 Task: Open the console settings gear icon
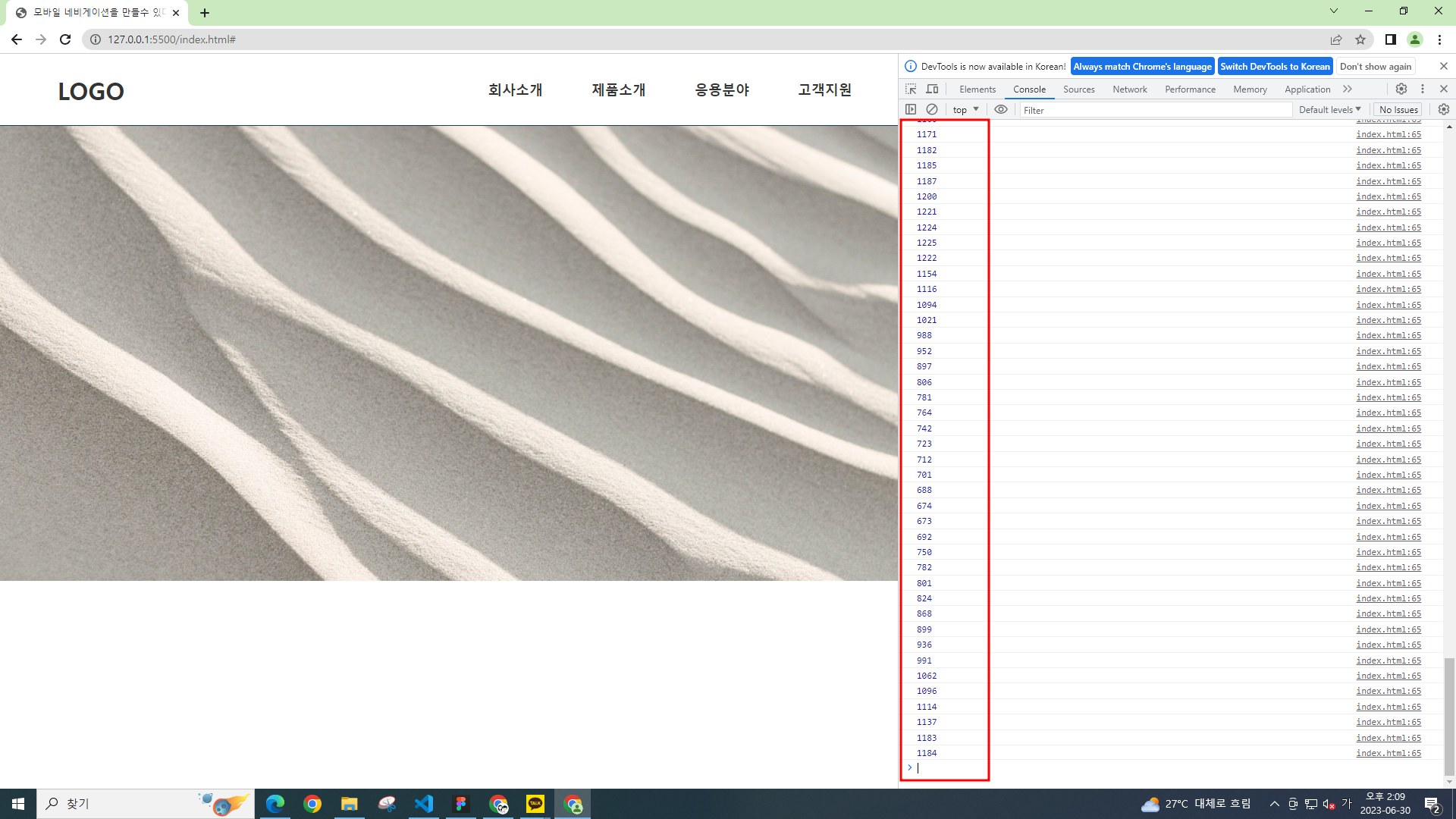click(x=1443, y=109)
